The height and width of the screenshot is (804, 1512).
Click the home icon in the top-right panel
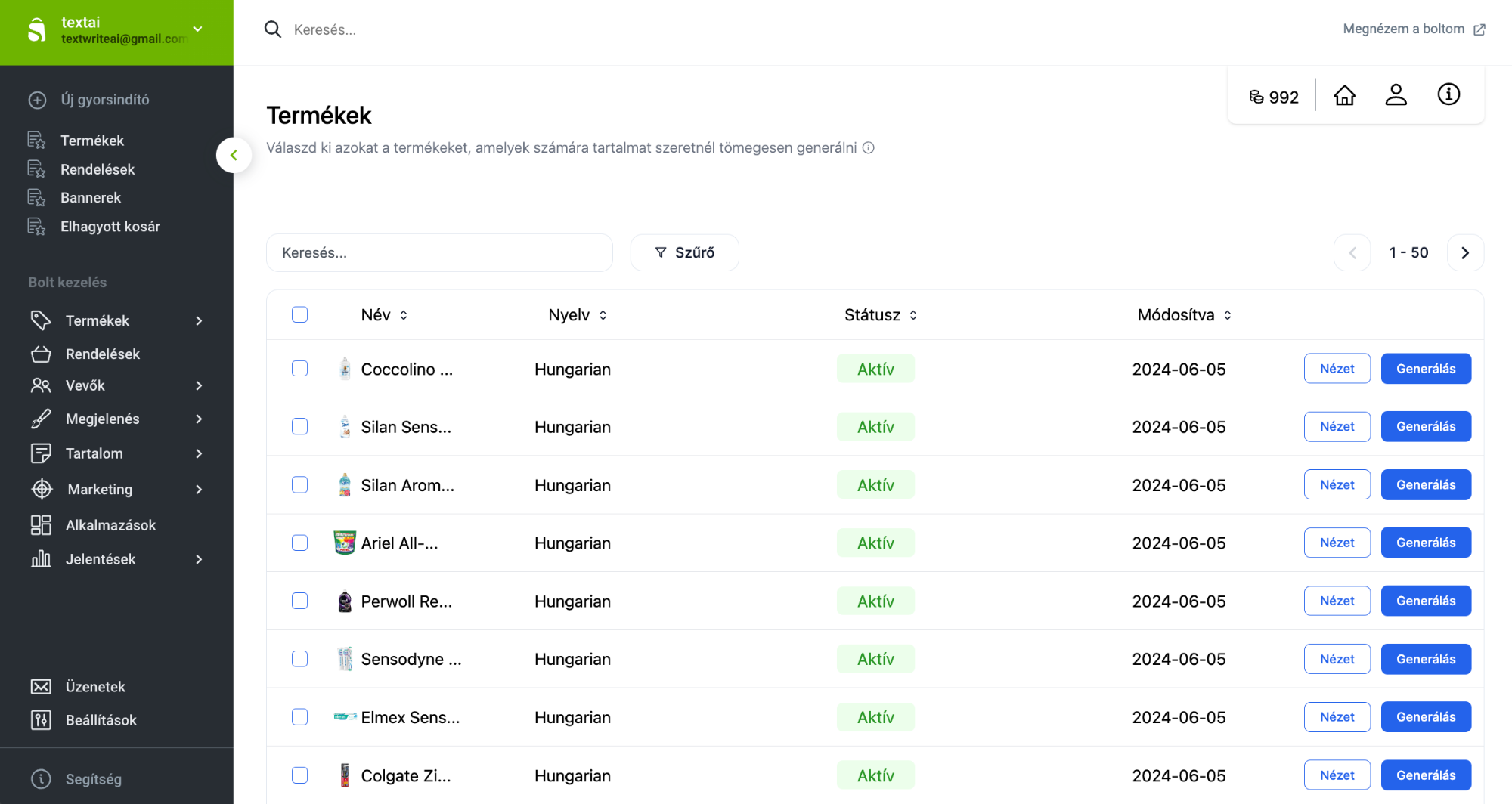pyautogui.click(x=1344, y=95)
